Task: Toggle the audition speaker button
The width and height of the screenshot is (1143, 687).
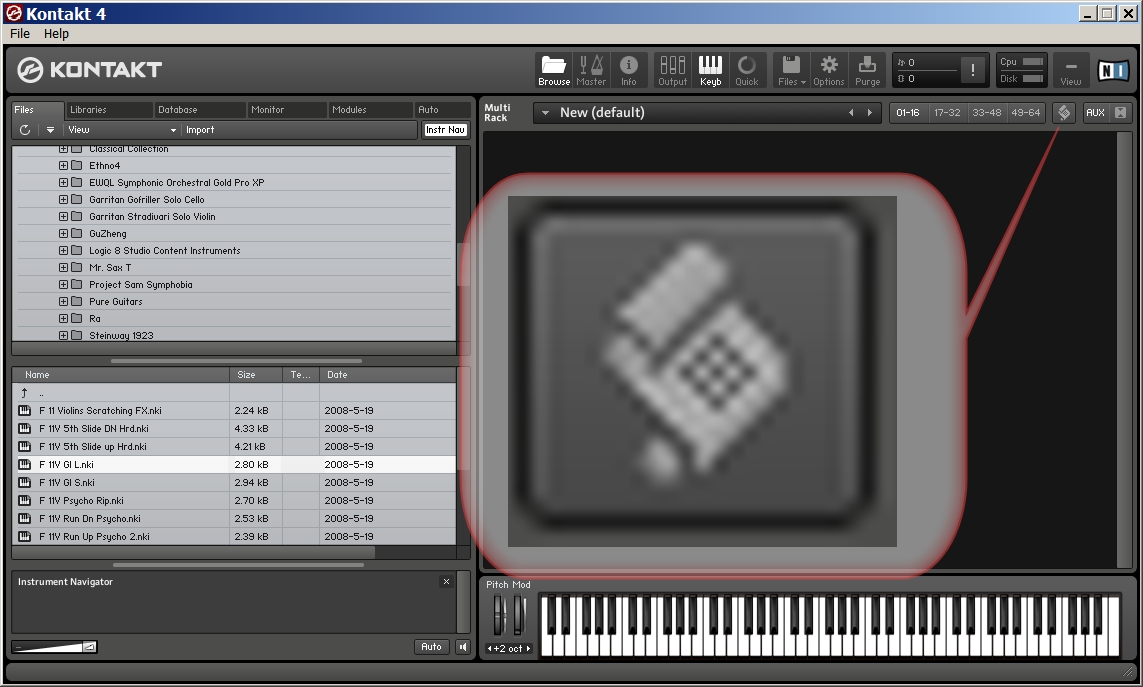Action: pyautogui.click(x=463, y=647)
